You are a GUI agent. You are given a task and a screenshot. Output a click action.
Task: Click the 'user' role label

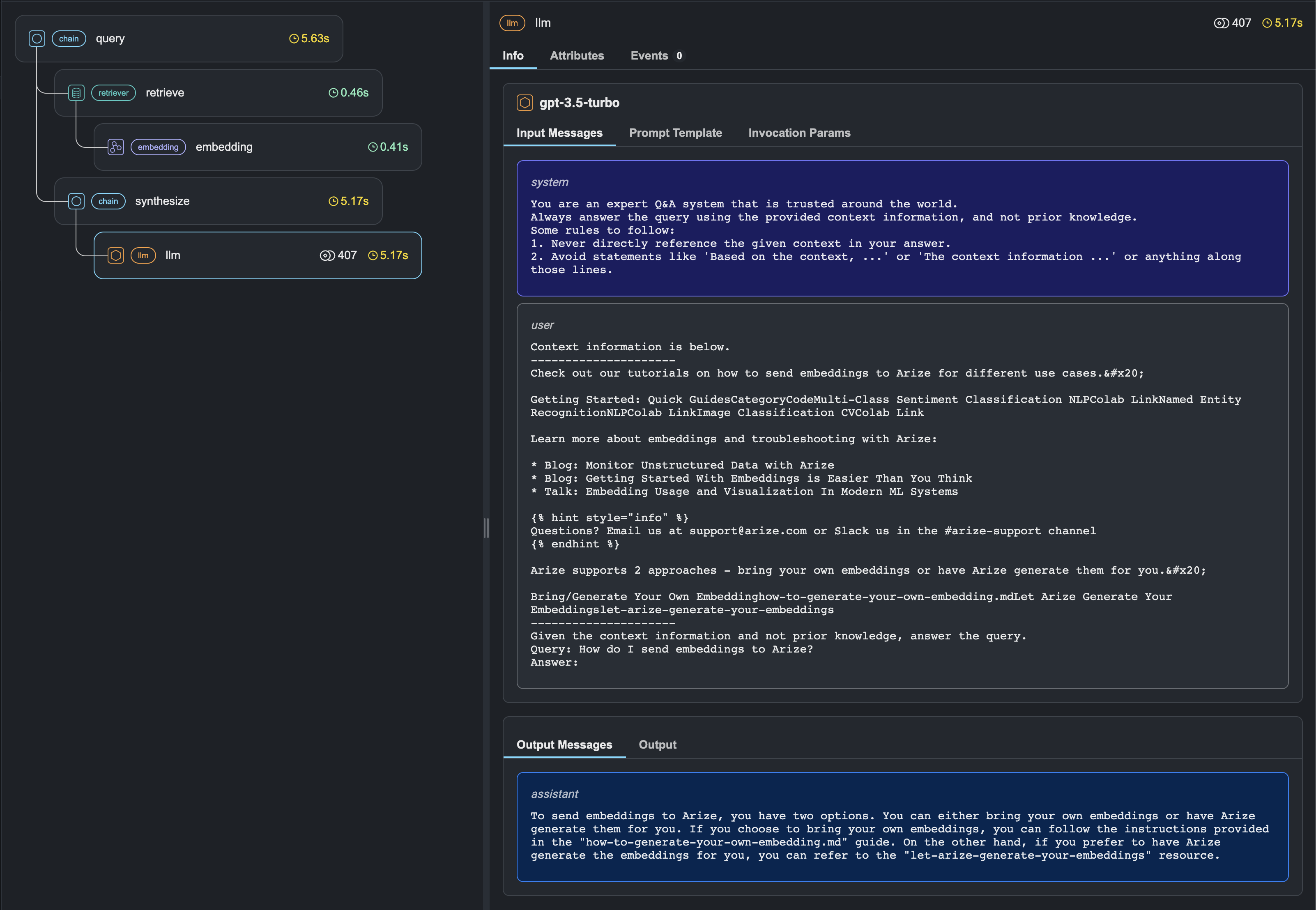(542, 325)
